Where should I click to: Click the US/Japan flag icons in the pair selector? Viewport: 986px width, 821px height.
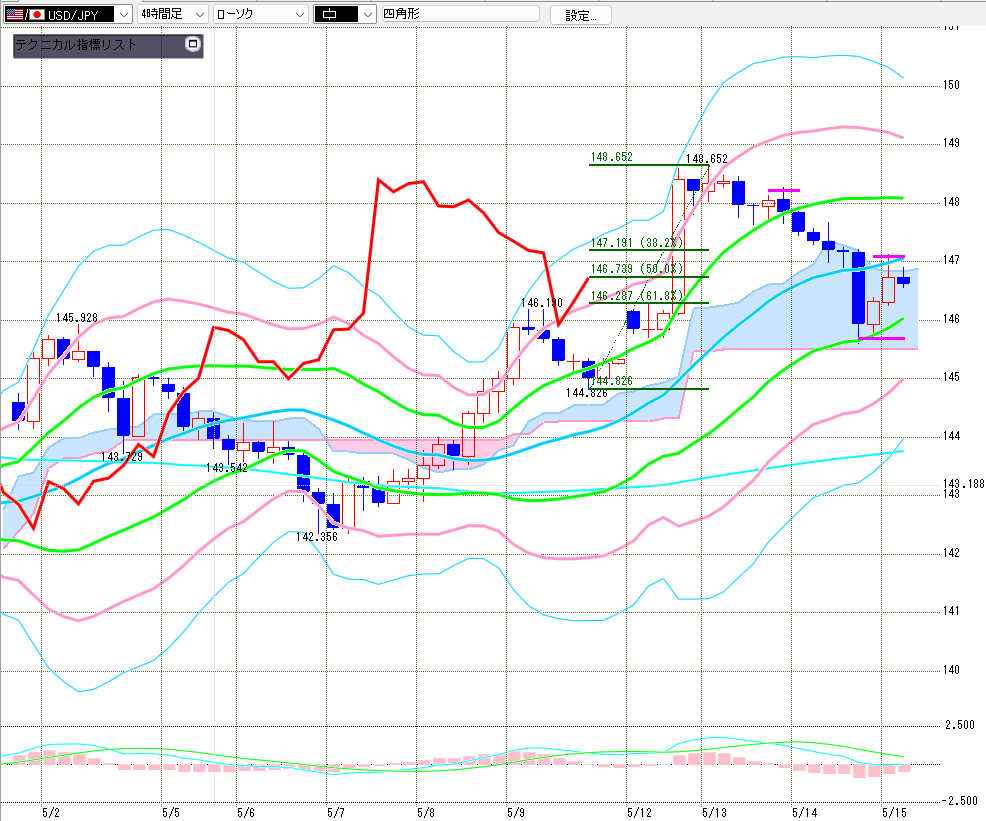pyautogui.click(x=25, y=14)
